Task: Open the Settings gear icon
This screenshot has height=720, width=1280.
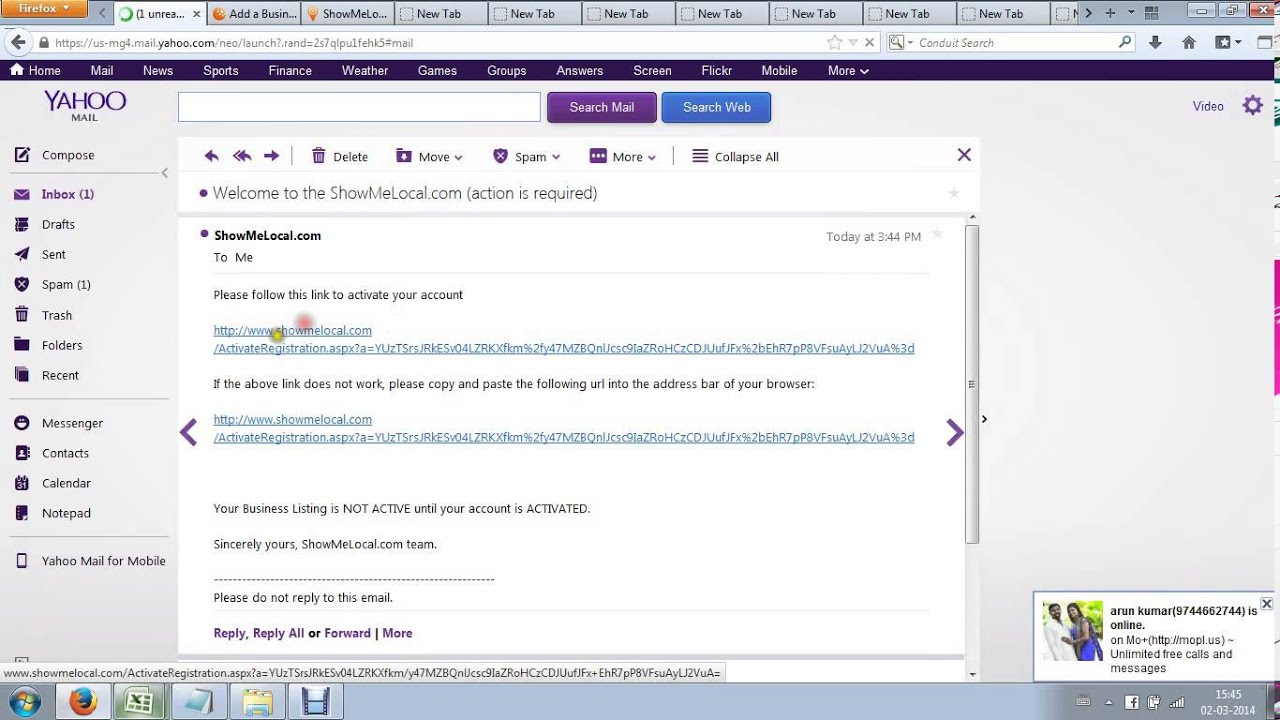Action: point(1252,105)
